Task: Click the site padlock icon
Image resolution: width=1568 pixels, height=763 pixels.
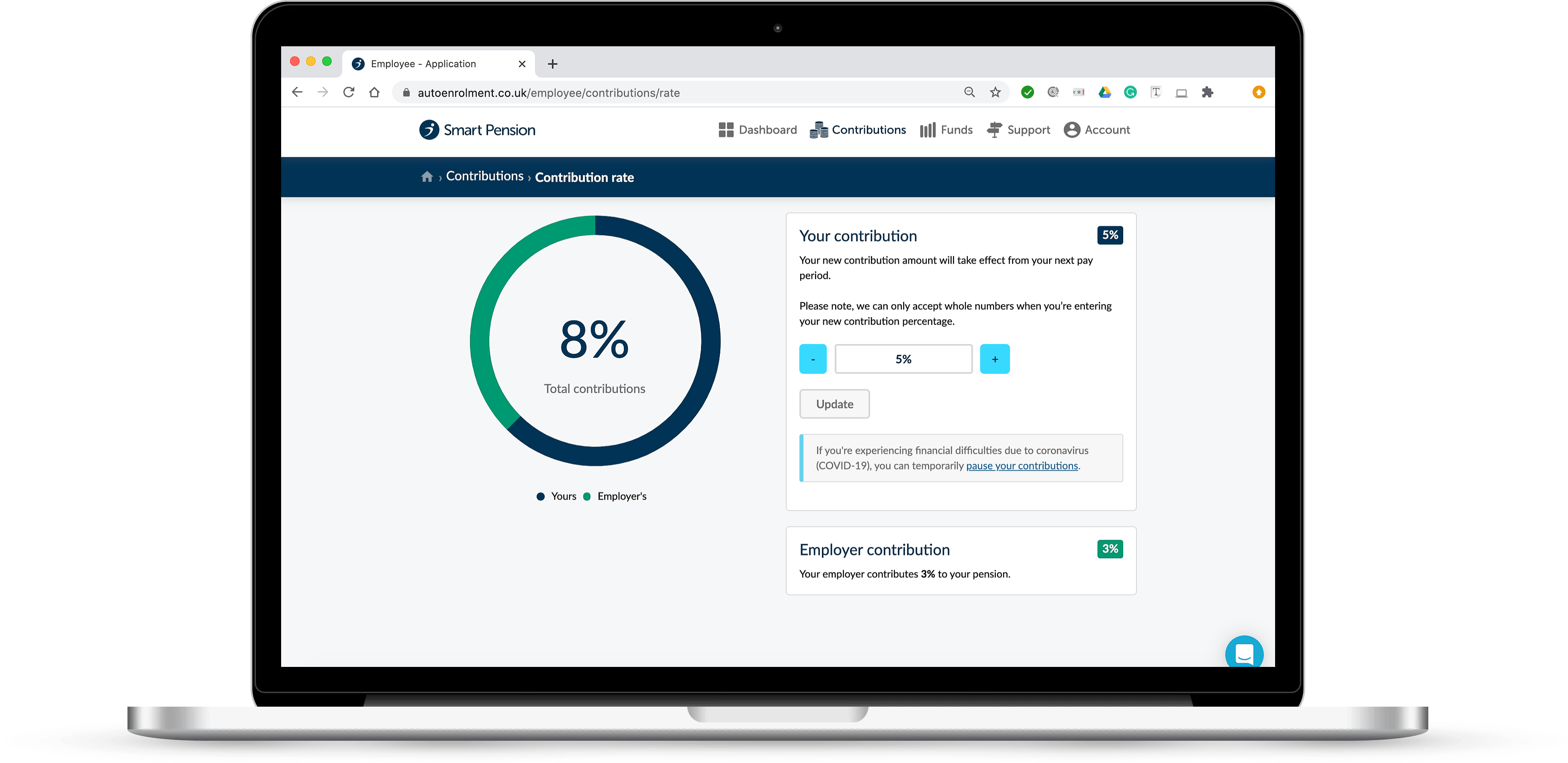Action: coord(406,93)
